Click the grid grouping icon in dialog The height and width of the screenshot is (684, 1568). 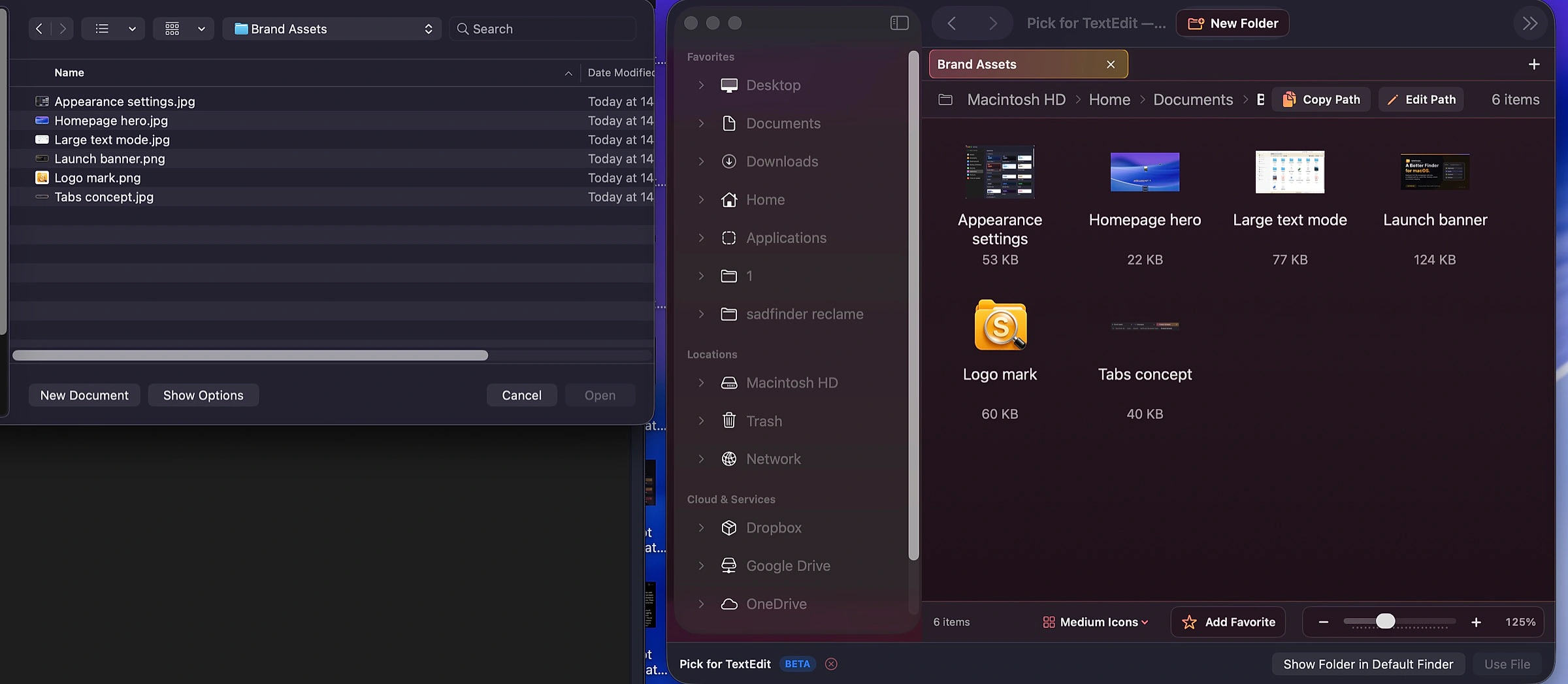[x=172, y=29]
